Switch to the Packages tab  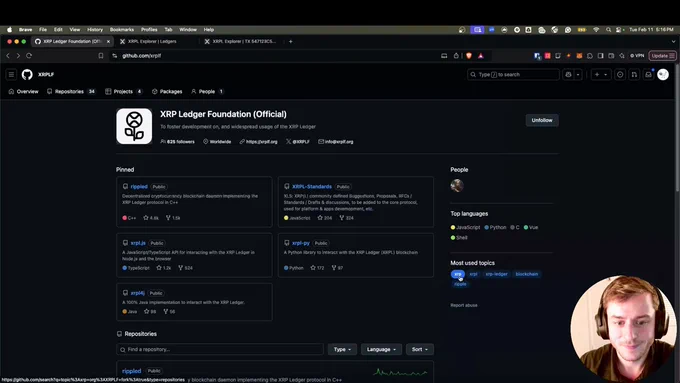(167, 92)
